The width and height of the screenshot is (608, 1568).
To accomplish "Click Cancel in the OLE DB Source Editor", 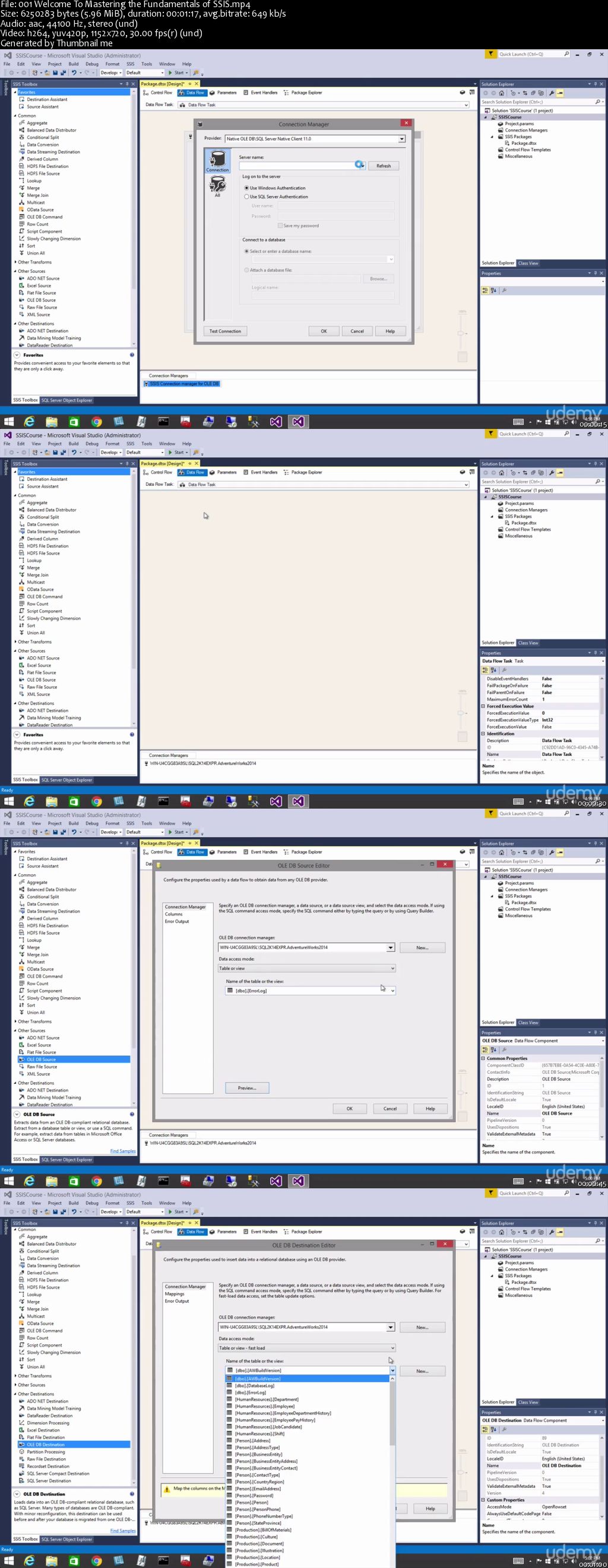I will 390,1108.
